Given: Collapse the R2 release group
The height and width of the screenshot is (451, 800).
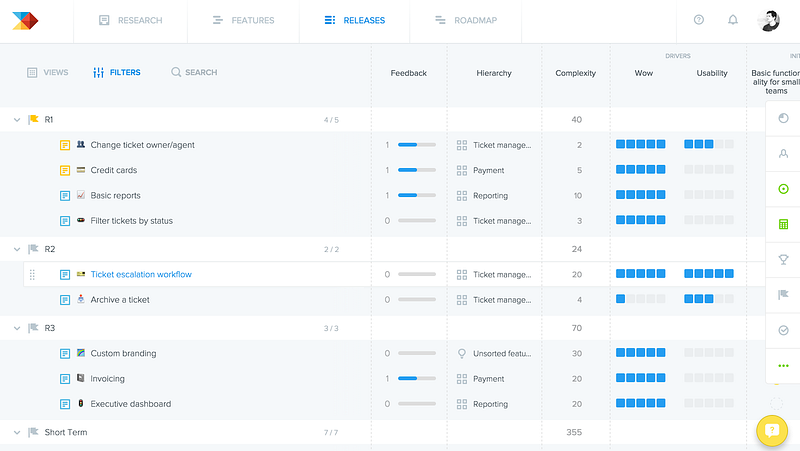Looking at the screenshot, I should tap(17, 249).
